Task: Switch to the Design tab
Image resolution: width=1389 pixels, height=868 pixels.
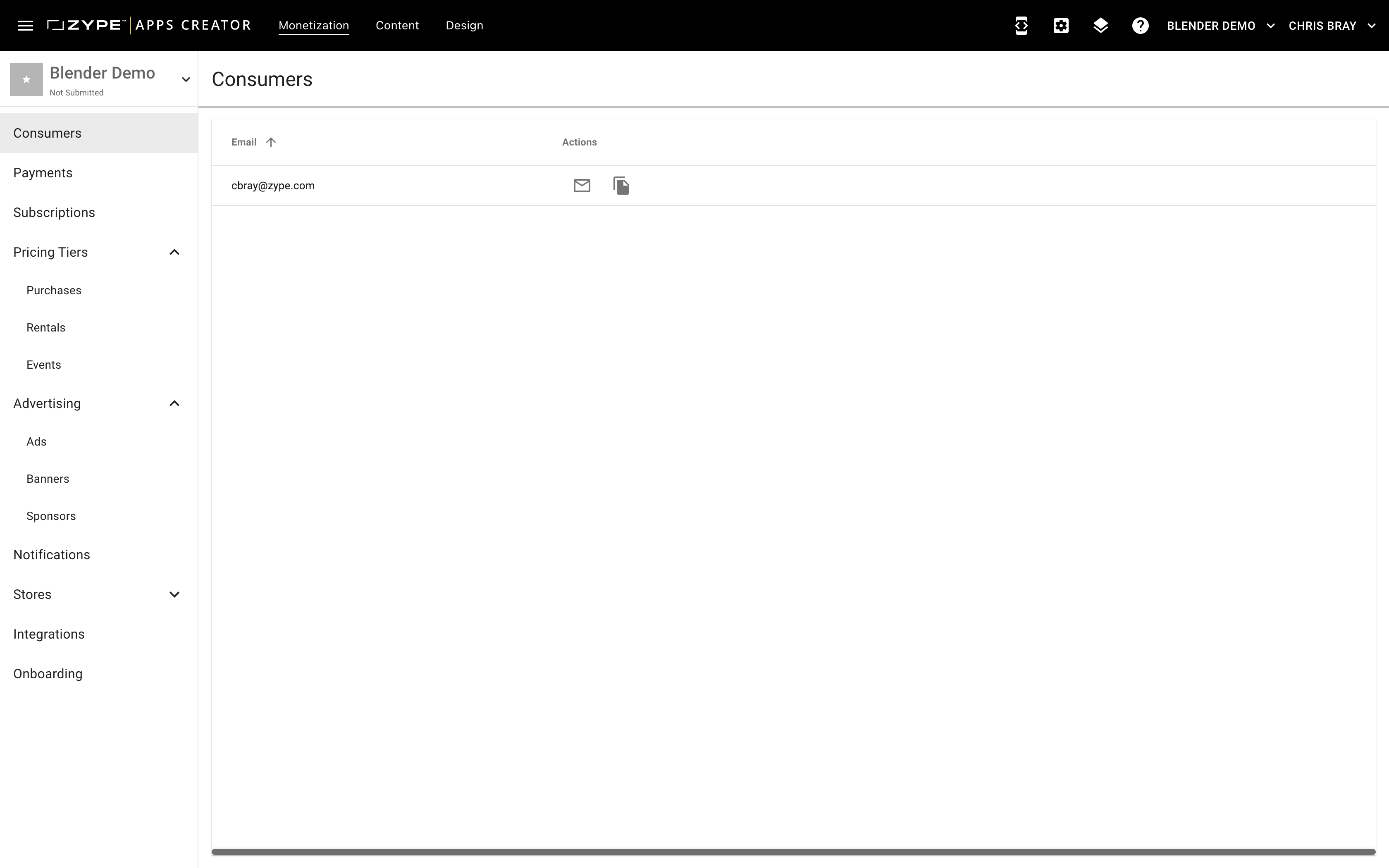Action: (464, 25)
